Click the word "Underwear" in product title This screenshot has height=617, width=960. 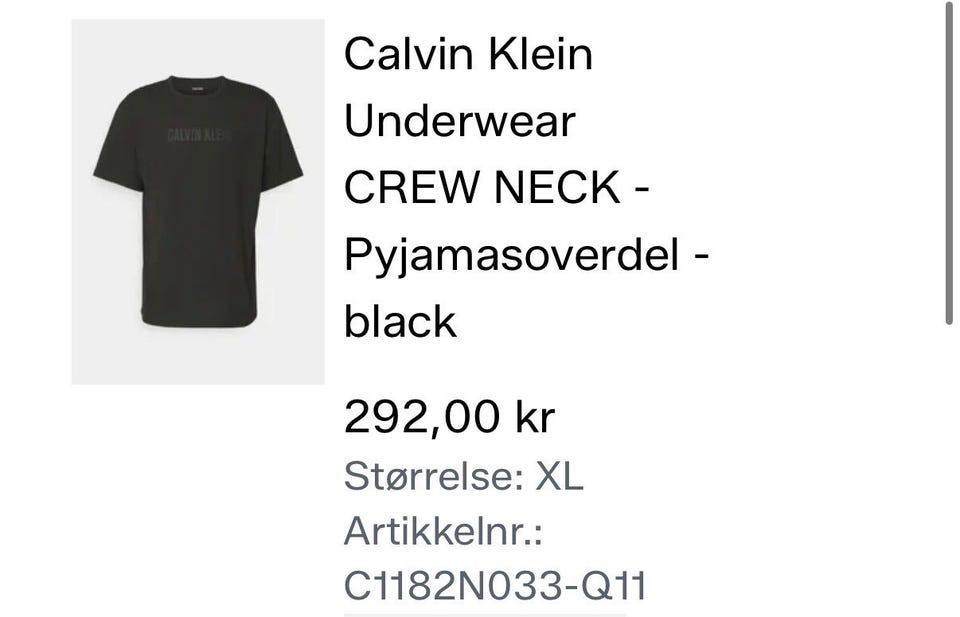460,121
